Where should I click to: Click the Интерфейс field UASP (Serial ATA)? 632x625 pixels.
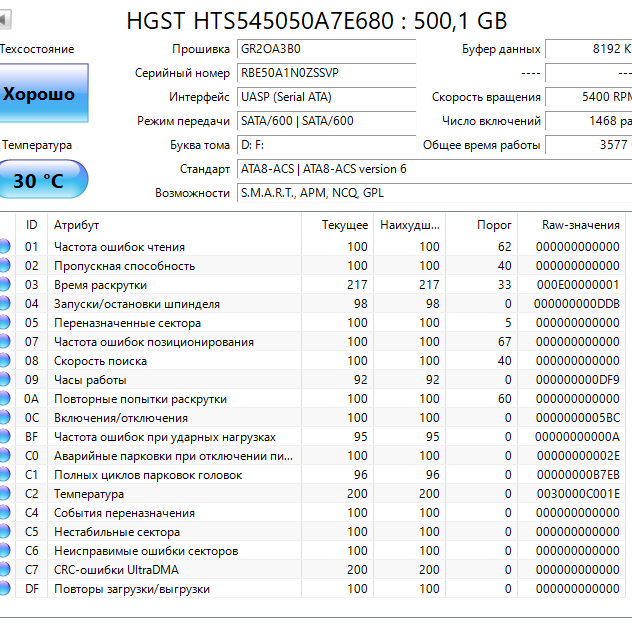(x=326, y=97)
